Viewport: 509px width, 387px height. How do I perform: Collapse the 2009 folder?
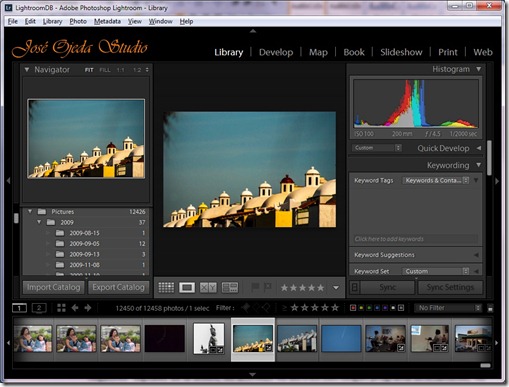coord(39,222)
